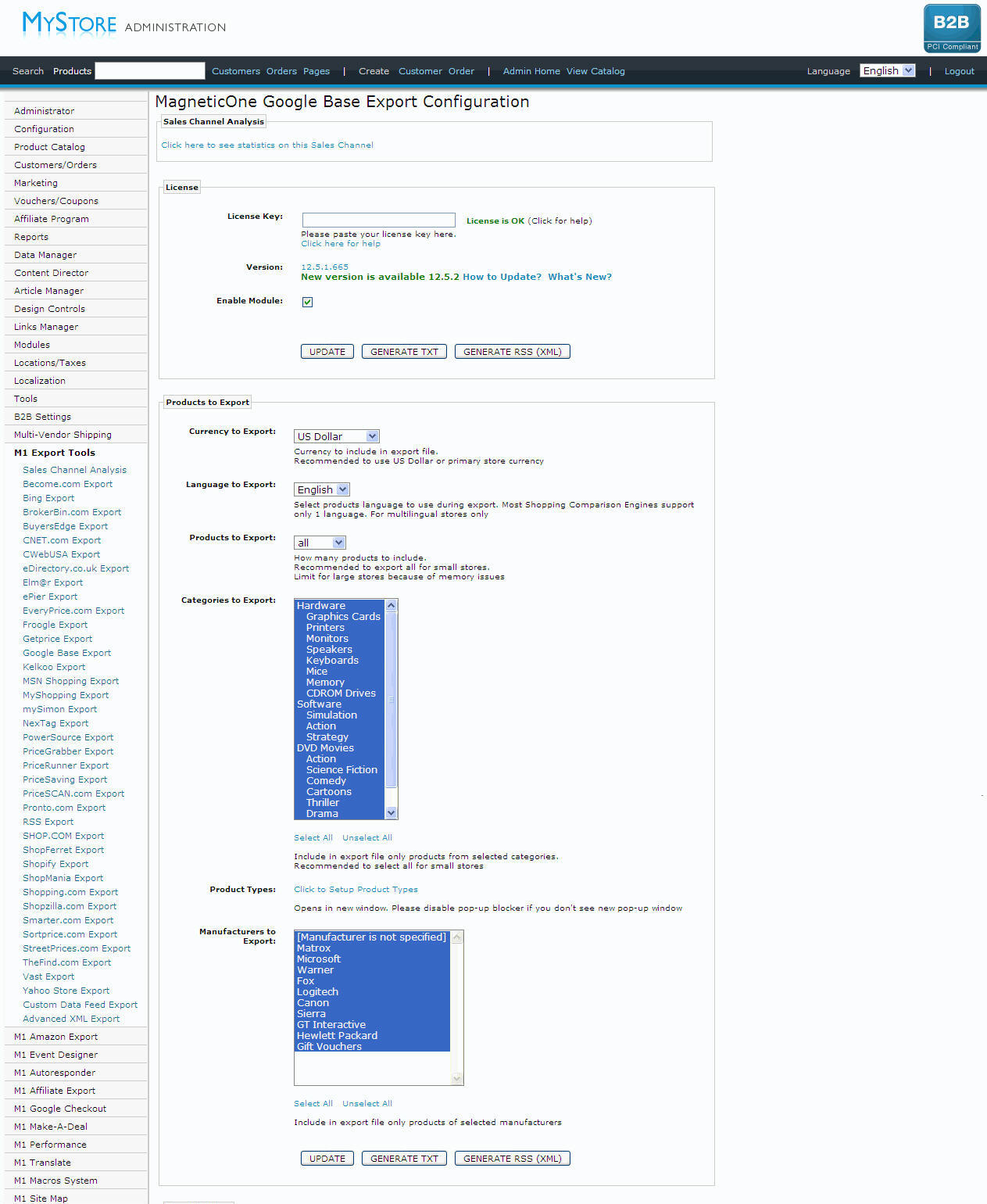987x1204 pixels.
Task: Select CDROM Drives in the Categories list
Action: click(x=340, y=693)
